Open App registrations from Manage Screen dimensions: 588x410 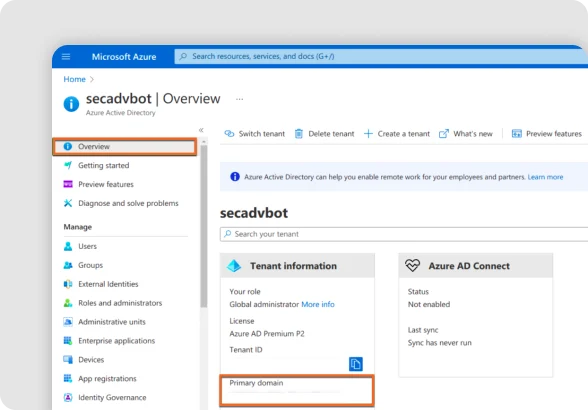coord(107,378)
